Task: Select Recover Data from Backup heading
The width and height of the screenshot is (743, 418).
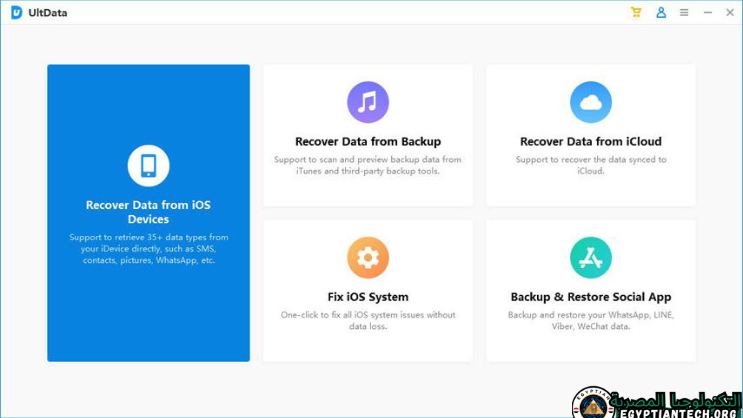Action: tap(367, 142)
